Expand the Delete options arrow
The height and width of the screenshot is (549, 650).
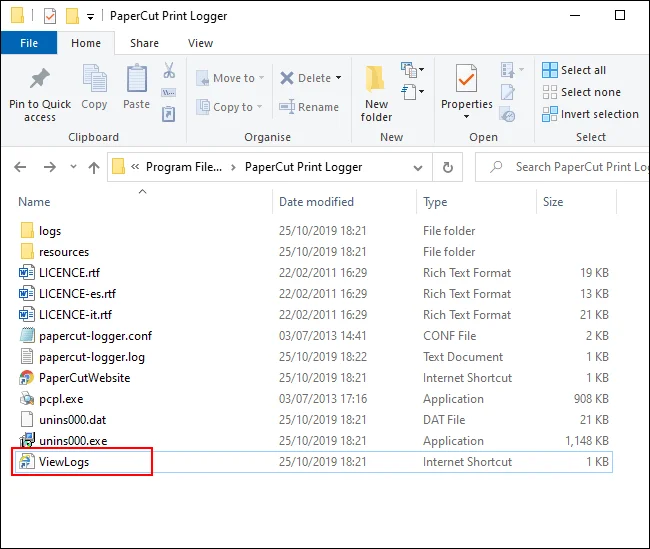click(339, 78)
